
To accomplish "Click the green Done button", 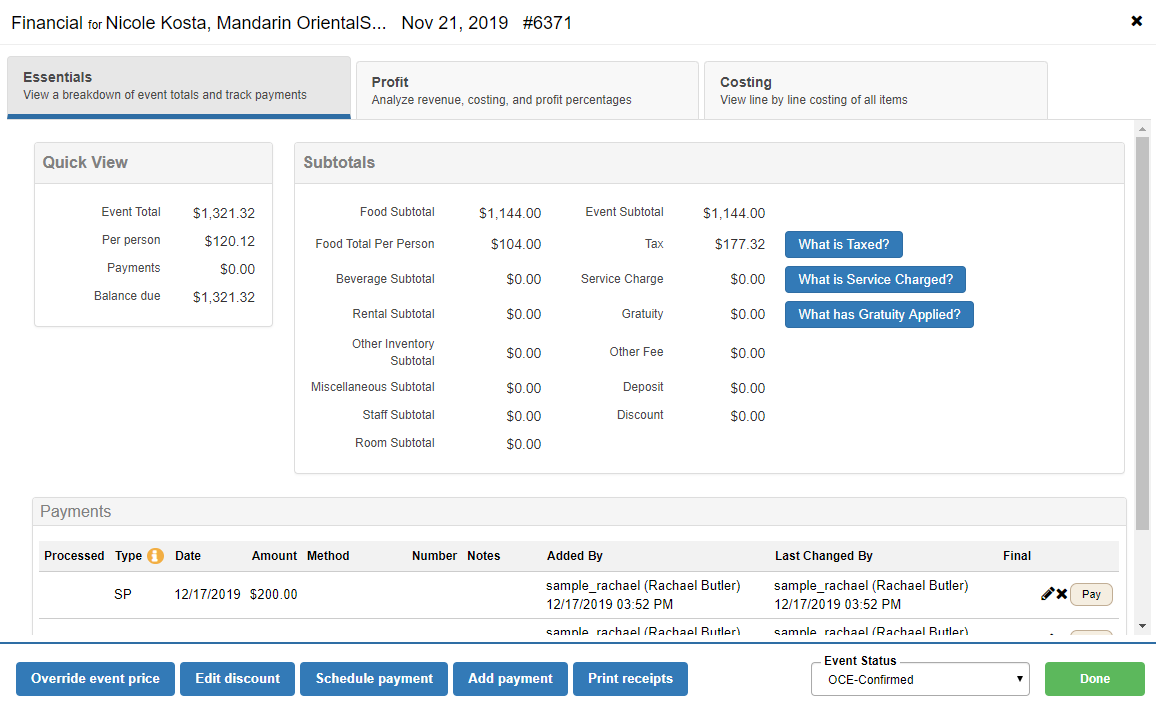I will (1094, 678).
